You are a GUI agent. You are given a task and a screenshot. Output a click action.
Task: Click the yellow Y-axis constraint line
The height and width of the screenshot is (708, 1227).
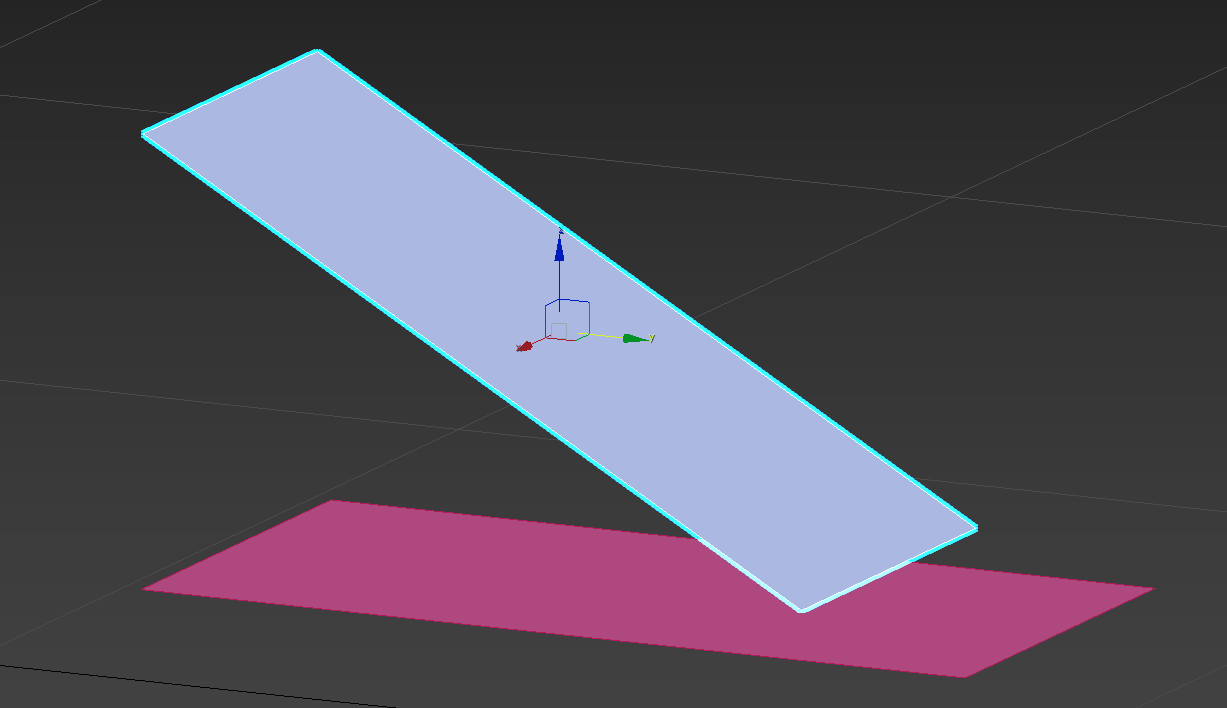pos(604,335)
